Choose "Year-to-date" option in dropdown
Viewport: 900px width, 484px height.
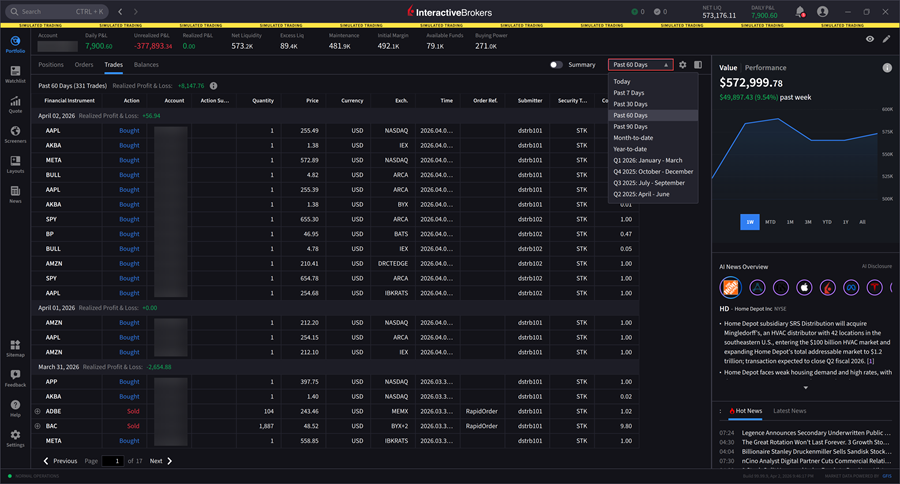click(x=632, y=149)
